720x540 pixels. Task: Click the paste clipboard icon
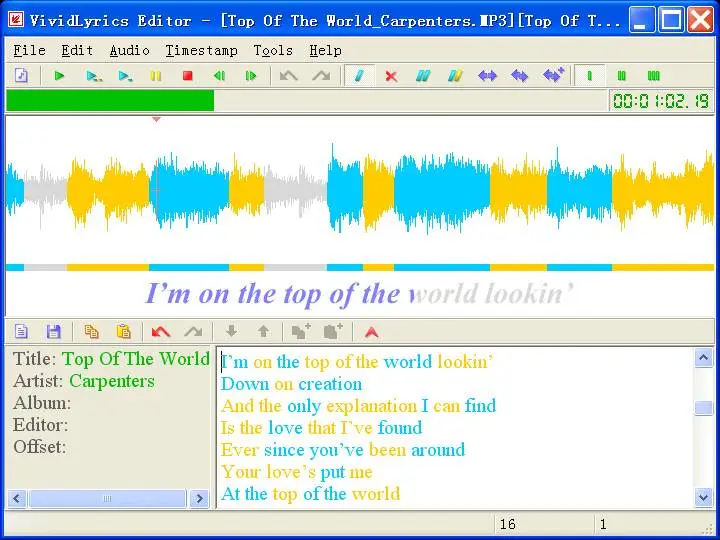click(124, 332)
